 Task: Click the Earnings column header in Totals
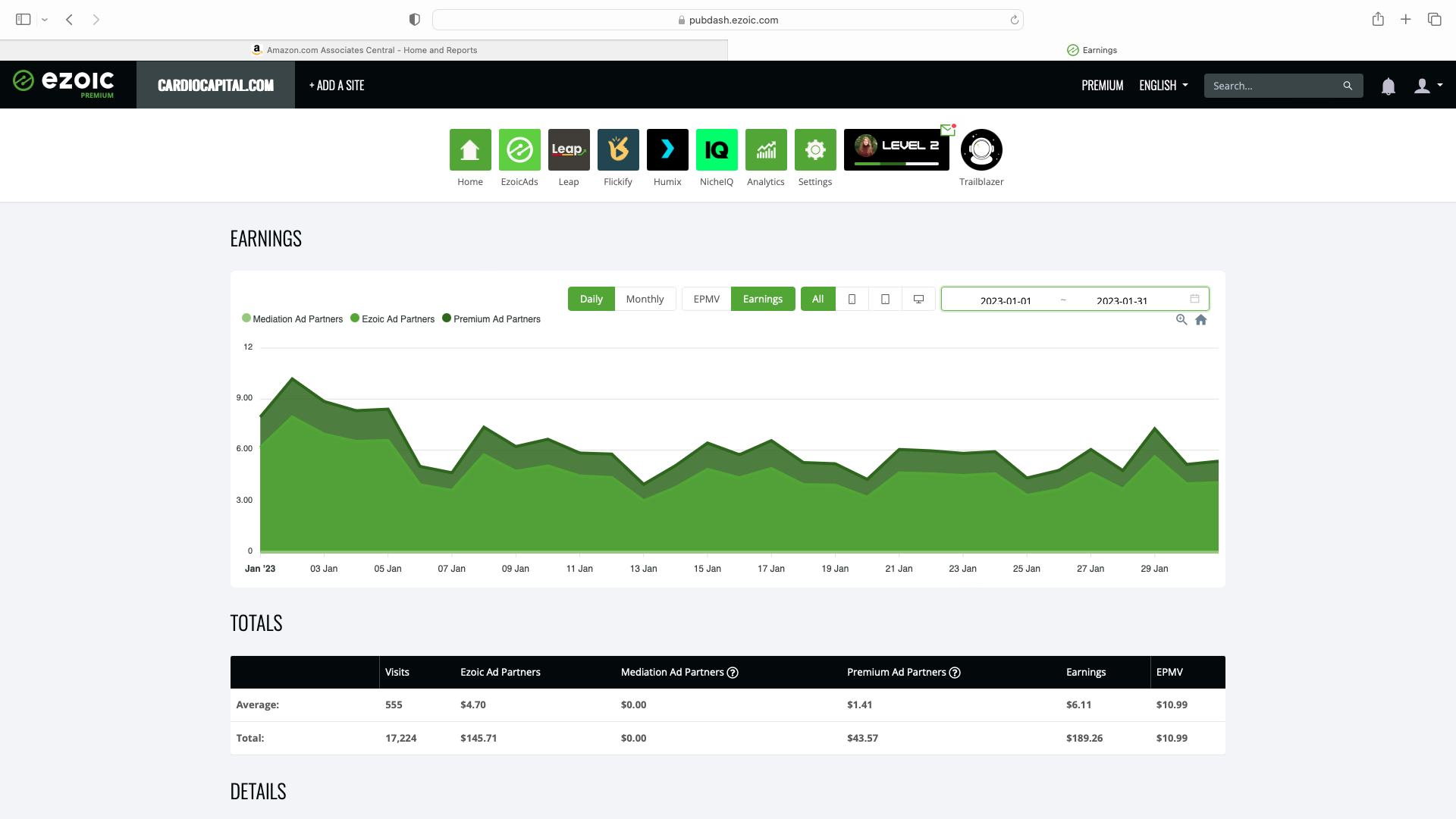[1086, 673]
